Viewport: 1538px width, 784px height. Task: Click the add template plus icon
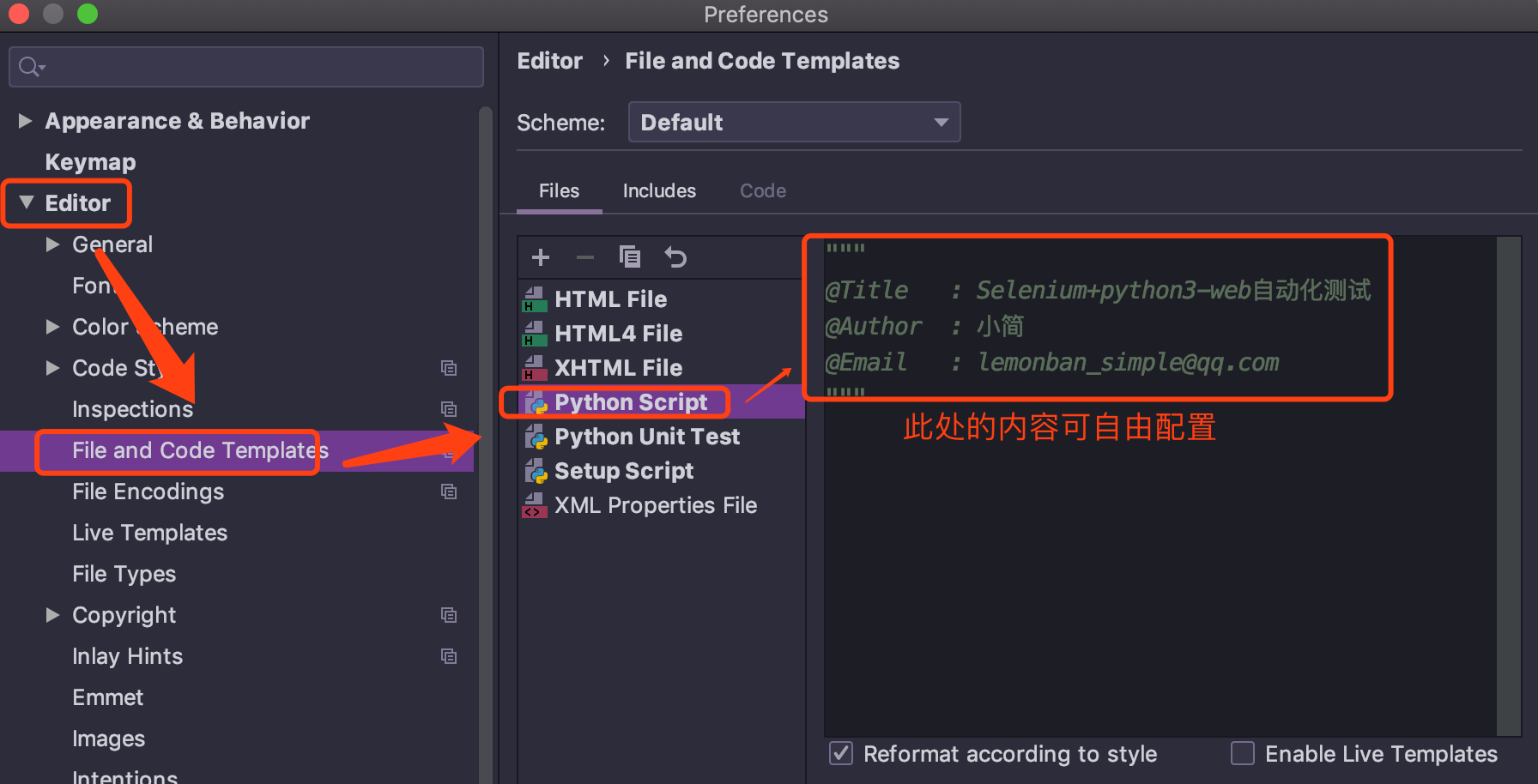[x=541, y=257]
